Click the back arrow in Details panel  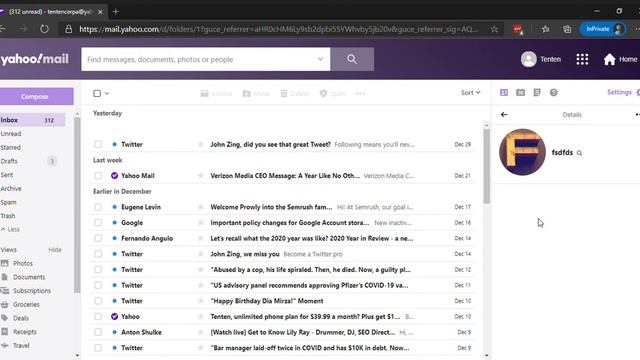504,115
